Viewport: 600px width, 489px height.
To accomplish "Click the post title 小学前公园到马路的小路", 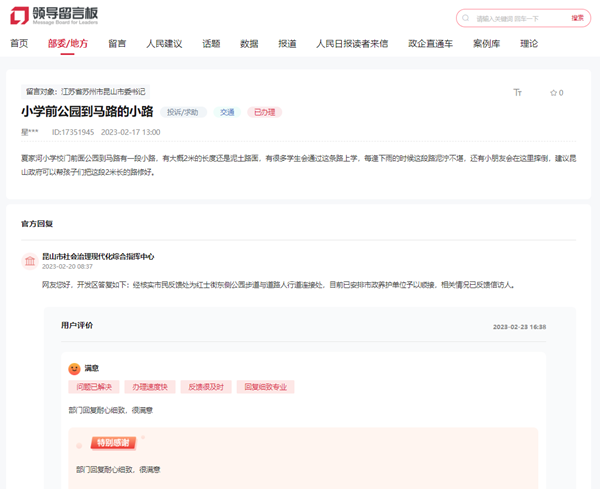I will [x=87, y=111].
